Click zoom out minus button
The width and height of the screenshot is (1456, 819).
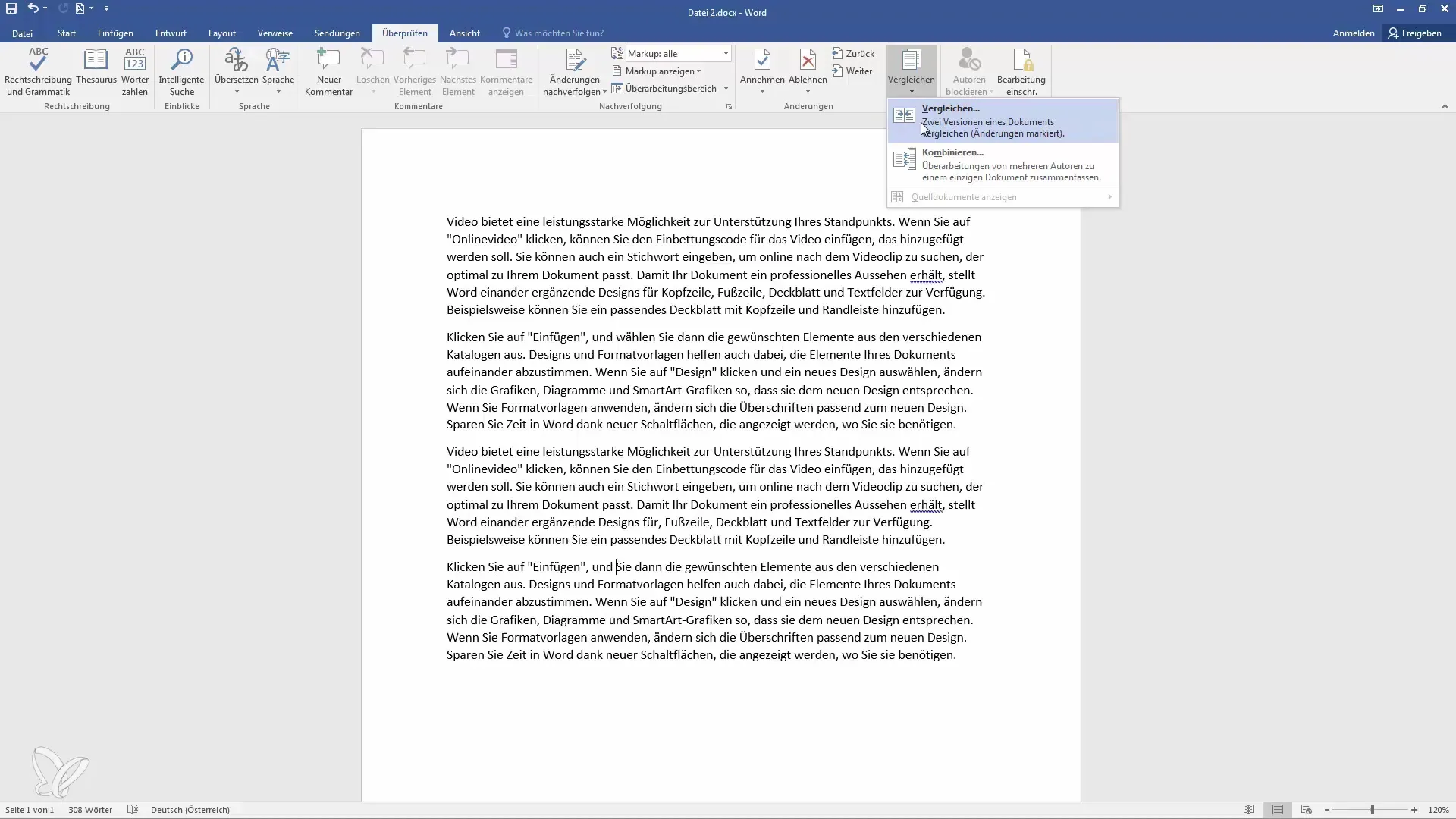point(1327,810)
